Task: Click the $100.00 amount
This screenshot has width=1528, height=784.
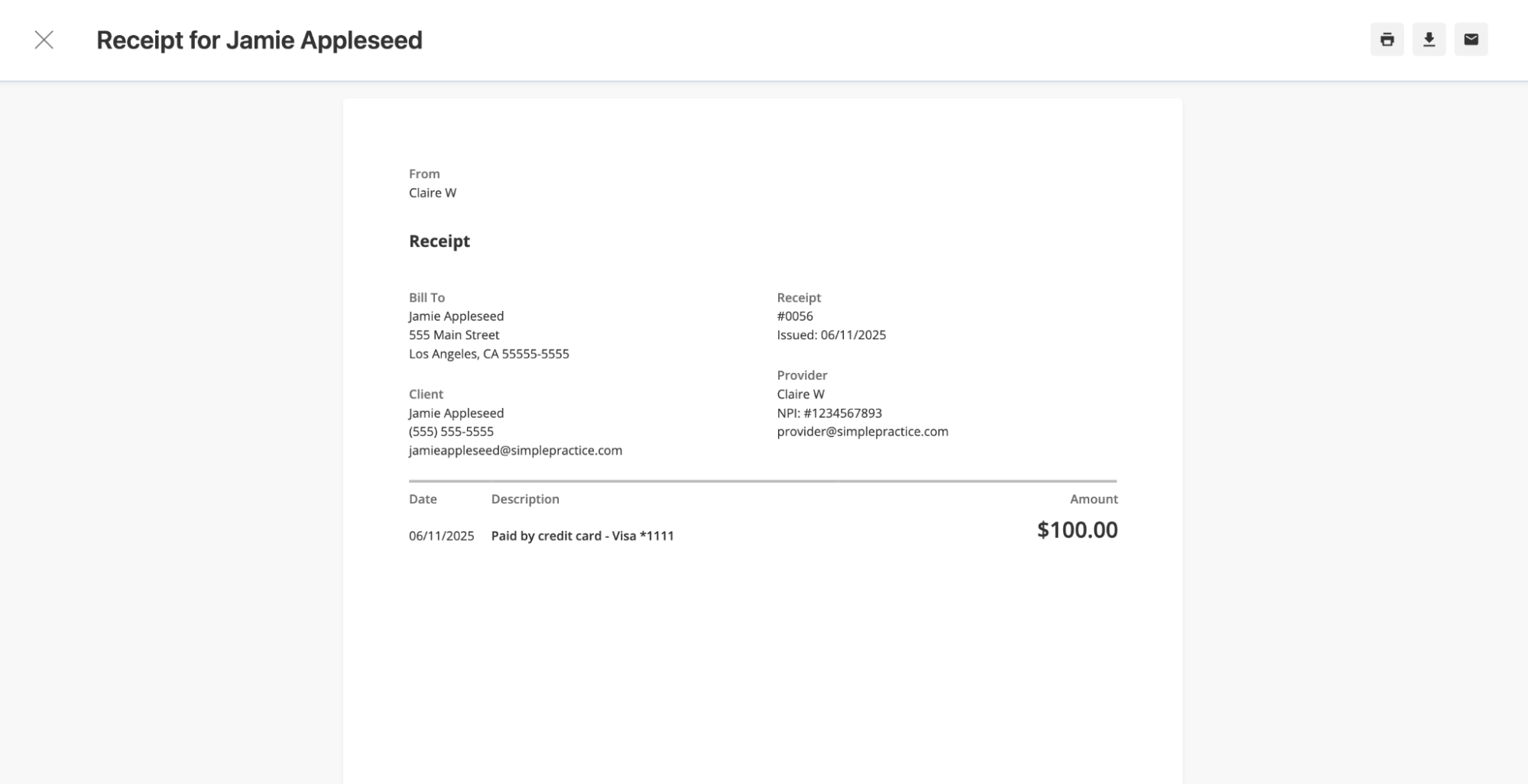Action: tap(1076, 530)
